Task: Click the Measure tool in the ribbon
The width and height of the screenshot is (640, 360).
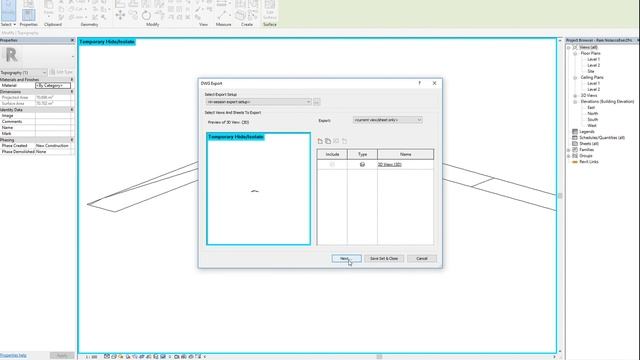Action: (222, 15)
